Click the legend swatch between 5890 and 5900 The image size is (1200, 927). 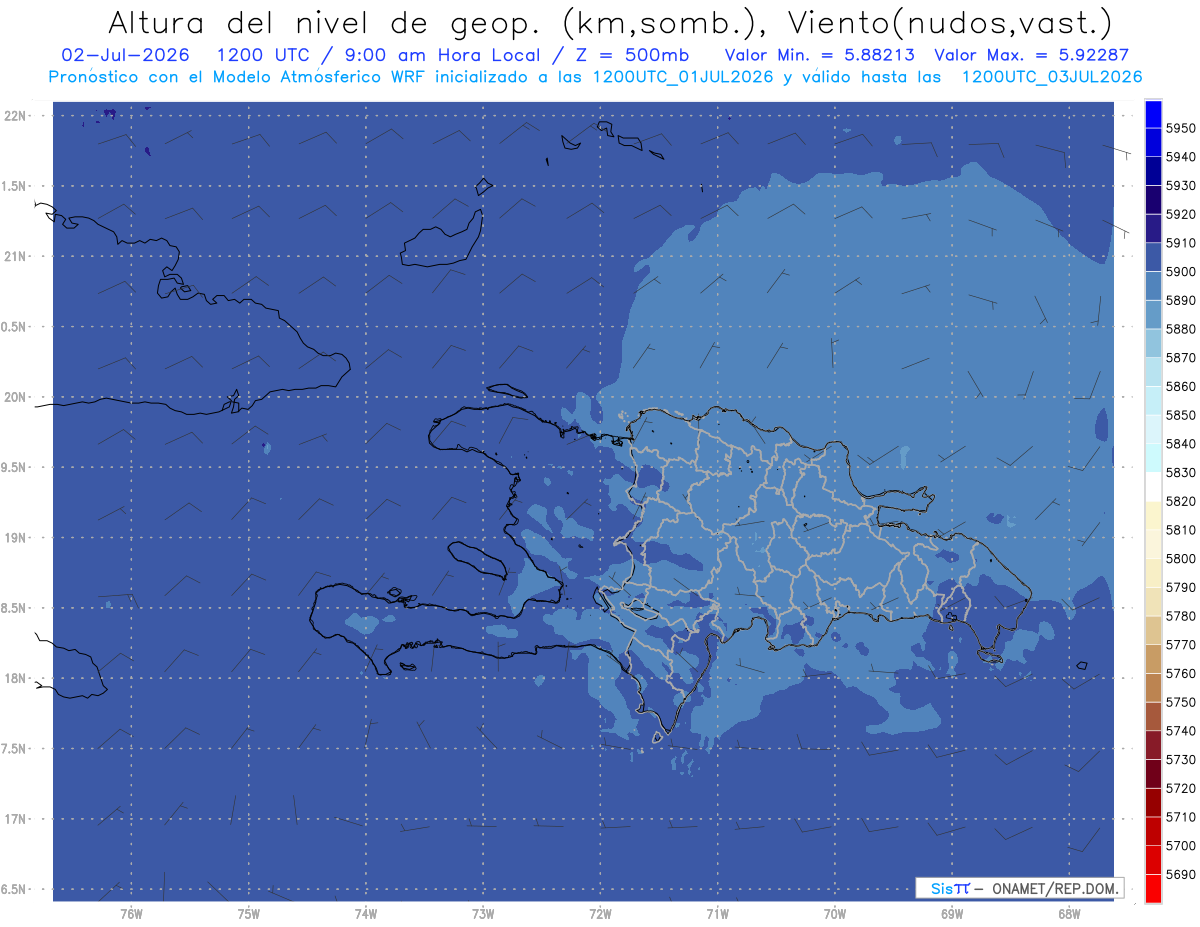pyautogui.click(x=1152, y=286)
